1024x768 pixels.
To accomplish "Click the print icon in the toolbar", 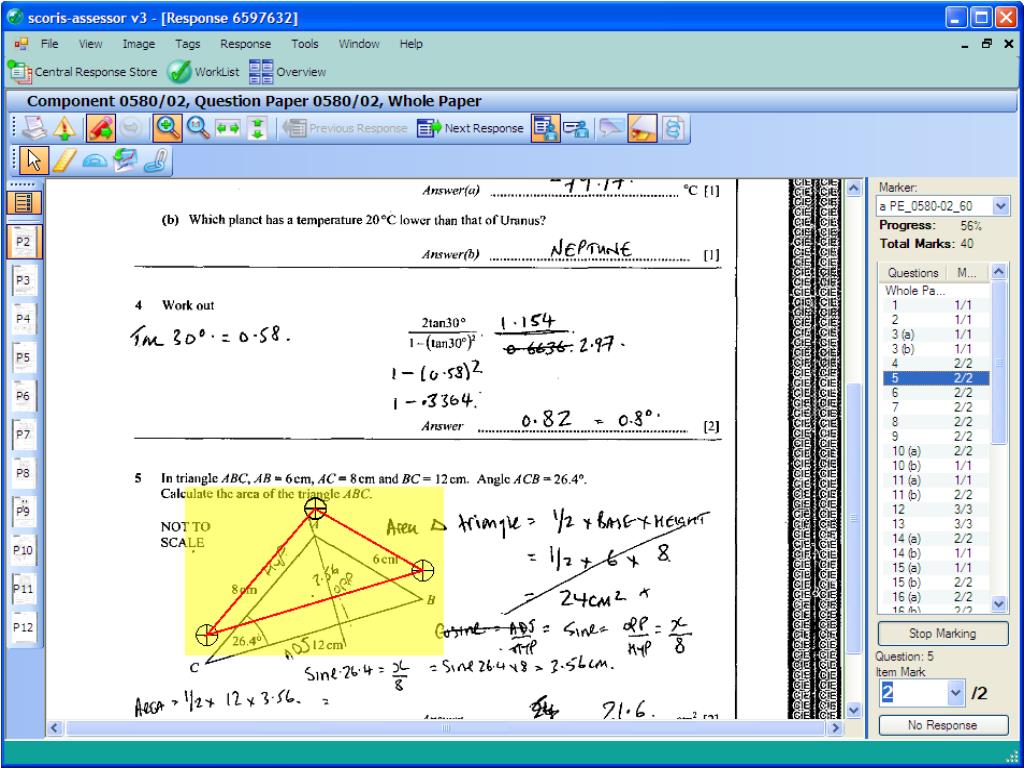I will click(x=33, y=128).
